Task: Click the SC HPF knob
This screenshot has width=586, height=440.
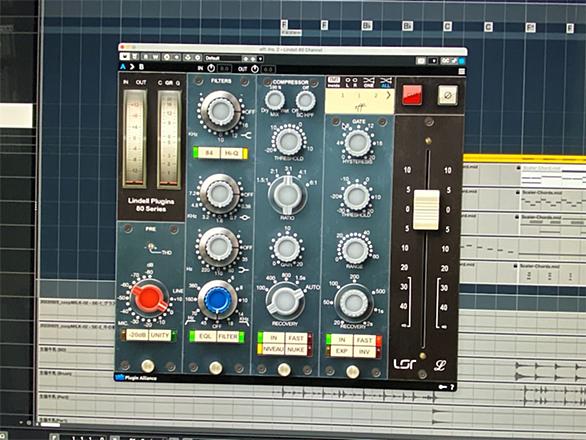Action: coord(305,100)
